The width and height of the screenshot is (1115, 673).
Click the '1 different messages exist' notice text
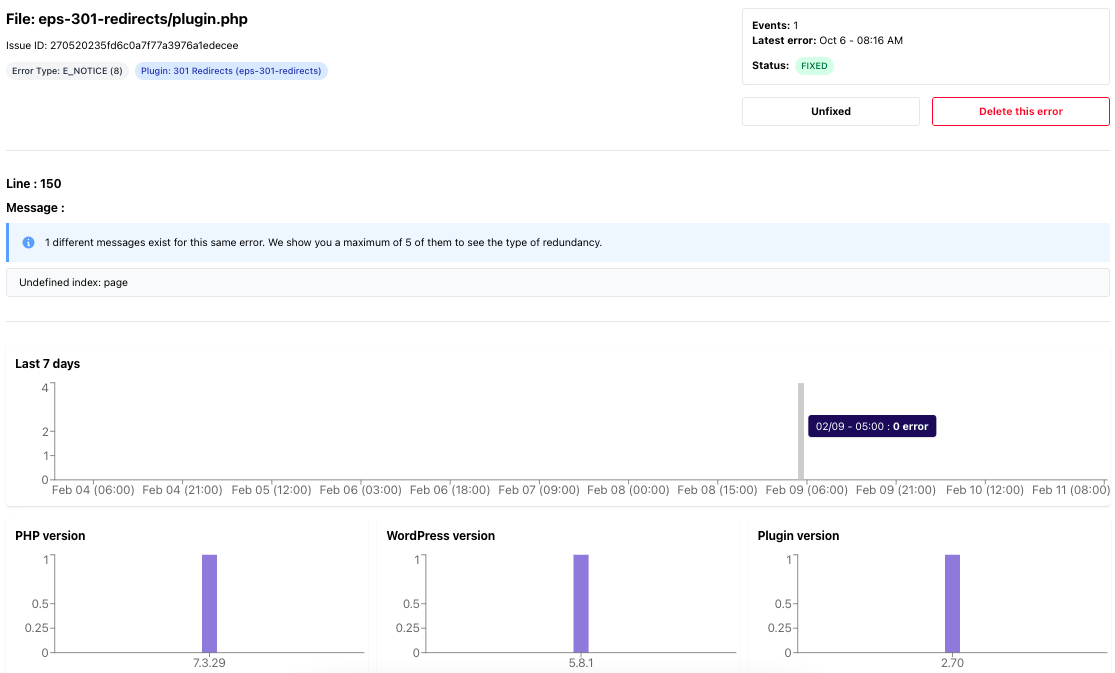(x=324, y=243)
